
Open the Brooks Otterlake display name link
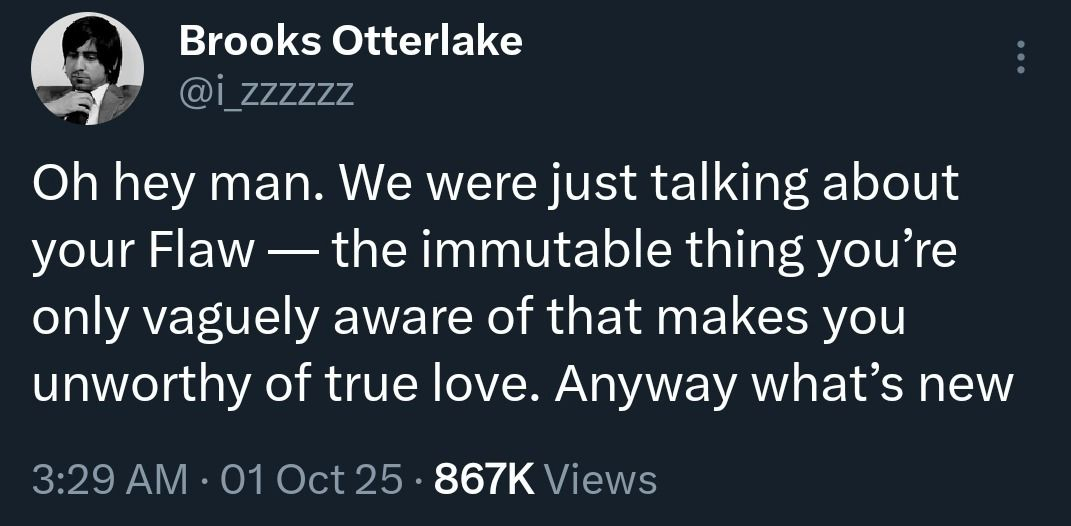pos(350,41)
